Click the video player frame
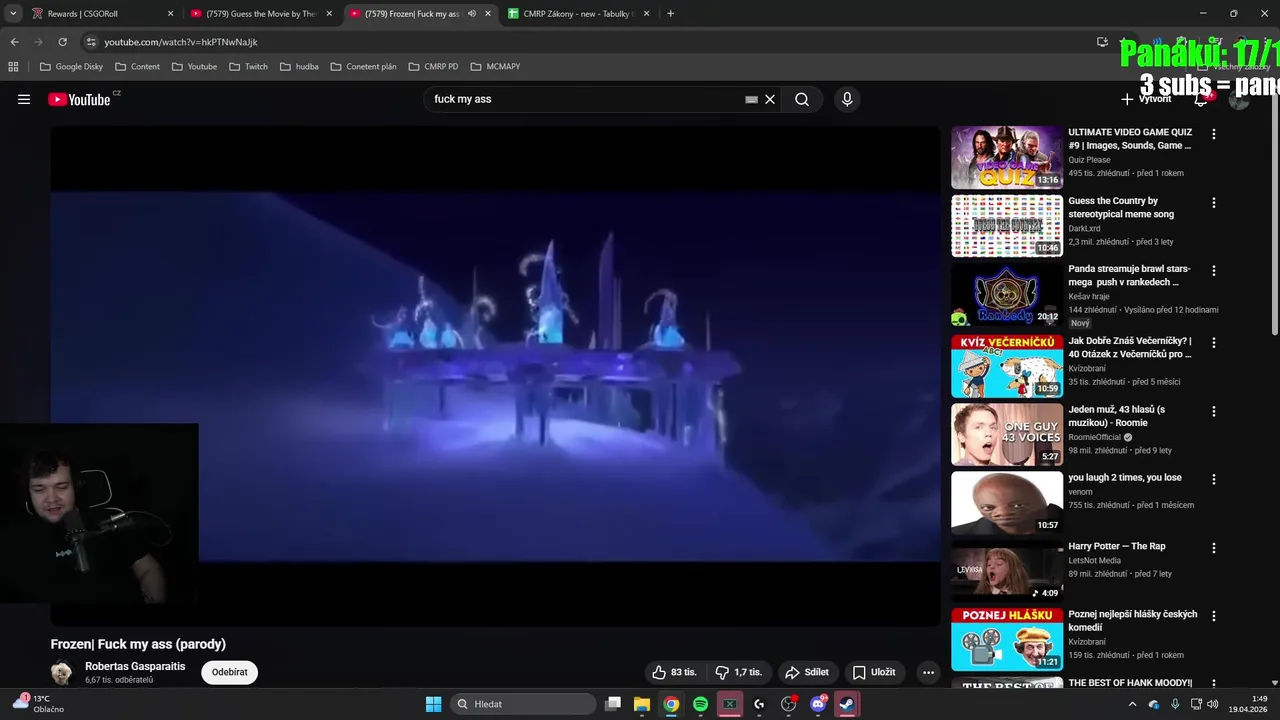 click(495, 376)
